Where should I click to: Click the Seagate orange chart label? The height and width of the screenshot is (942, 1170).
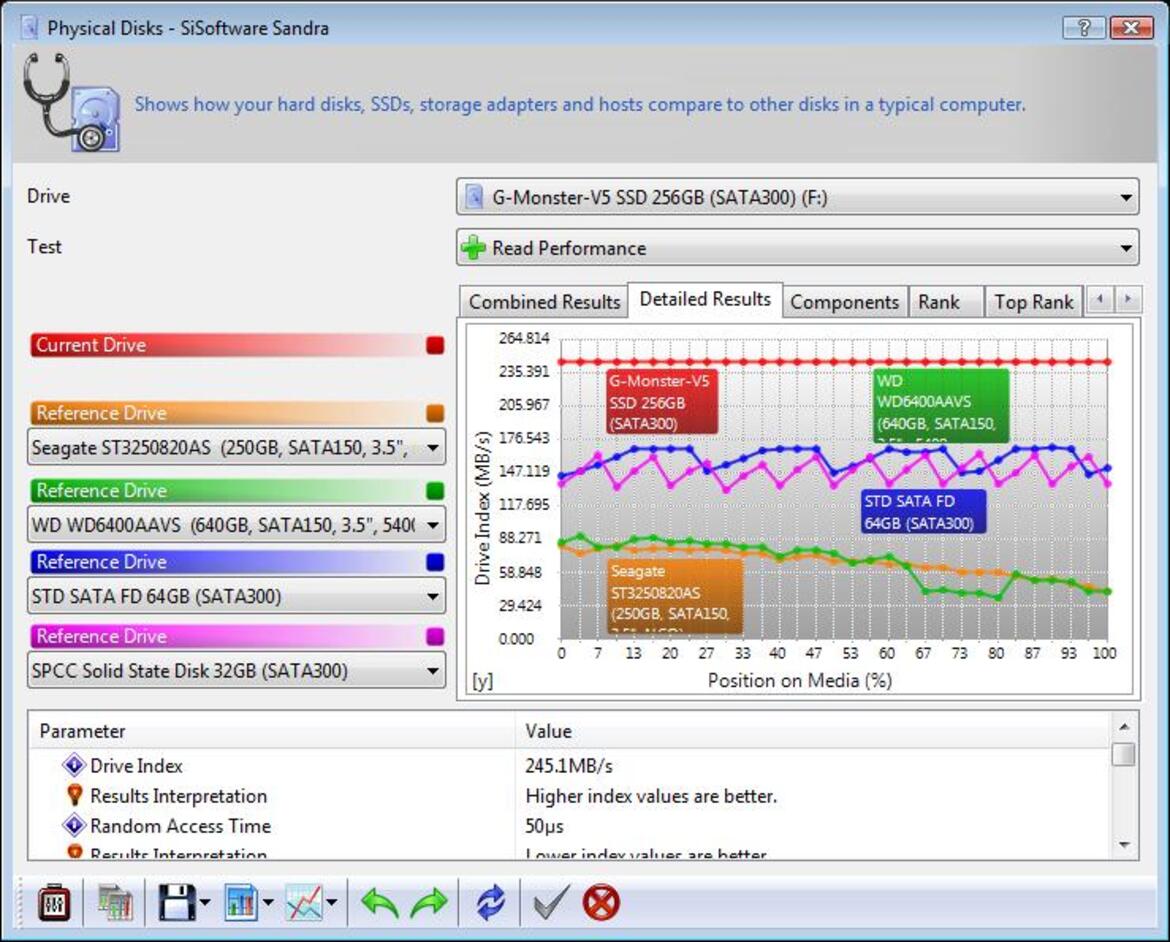point(675,596)
